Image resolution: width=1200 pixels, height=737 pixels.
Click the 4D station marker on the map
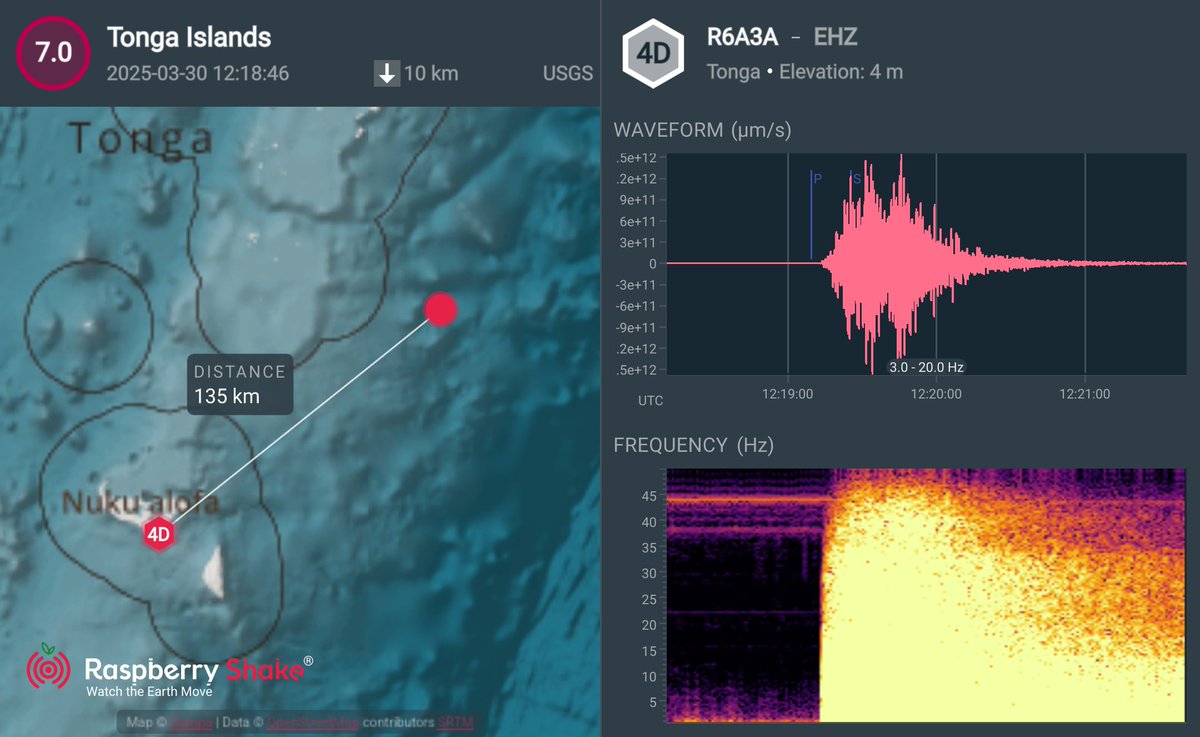tap(159, 534)
